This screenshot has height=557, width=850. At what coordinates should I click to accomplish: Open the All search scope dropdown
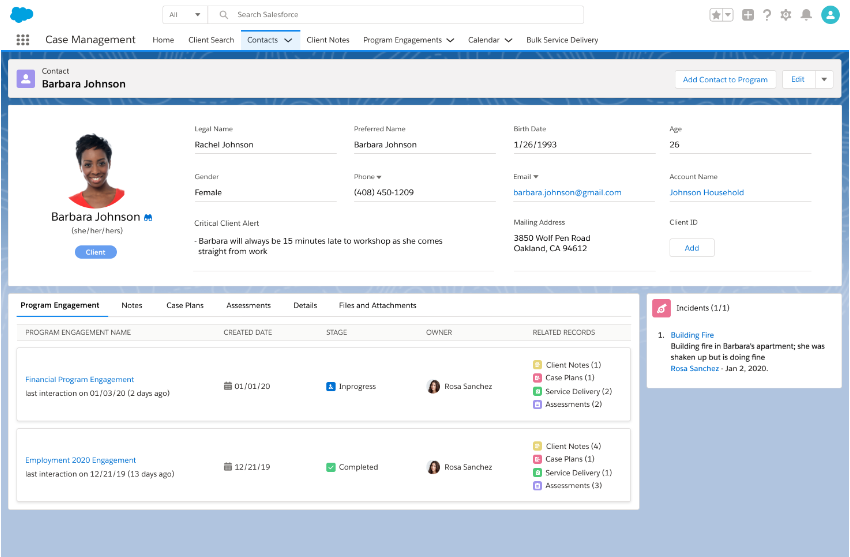pos(185,15)
